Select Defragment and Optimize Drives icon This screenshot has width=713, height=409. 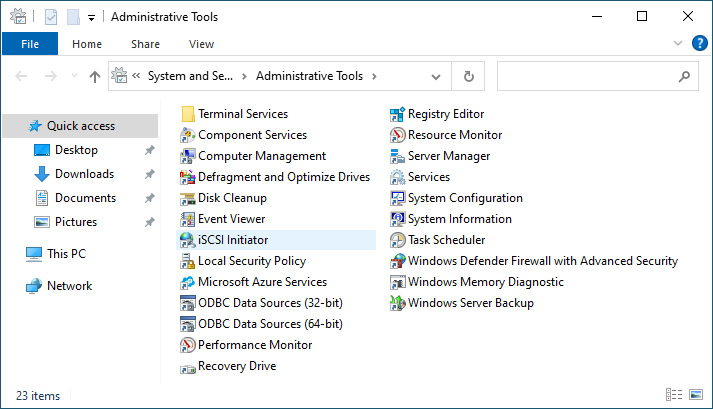188,177
